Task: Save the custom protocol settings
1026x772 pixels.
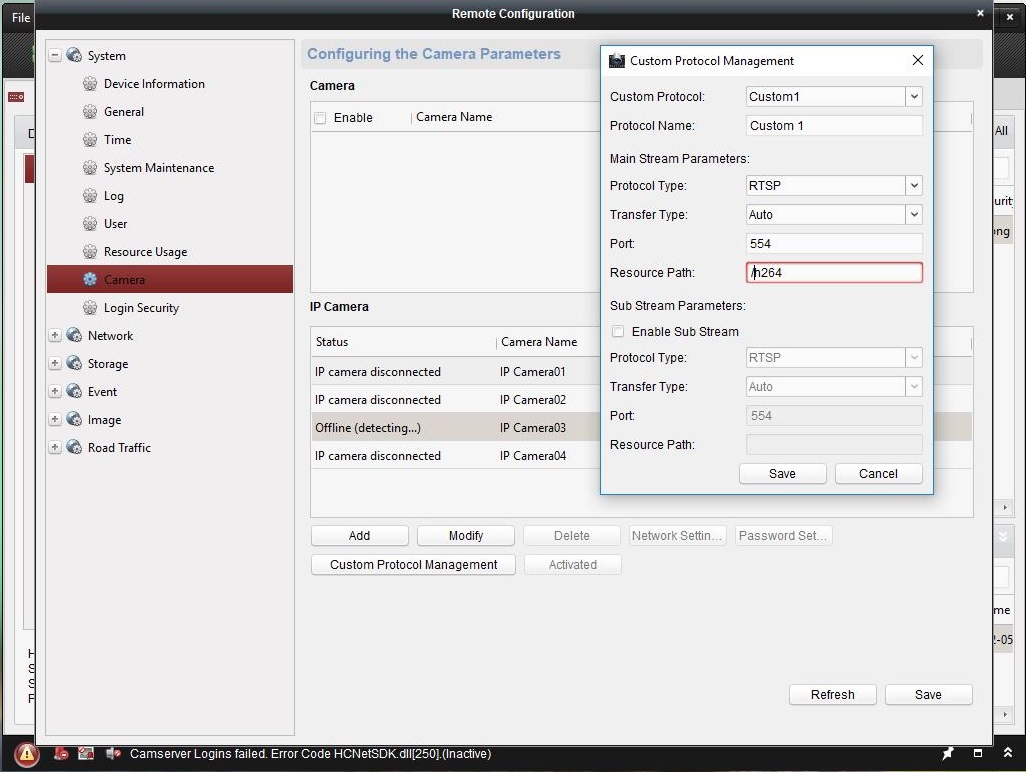Action: coord(782,474)
